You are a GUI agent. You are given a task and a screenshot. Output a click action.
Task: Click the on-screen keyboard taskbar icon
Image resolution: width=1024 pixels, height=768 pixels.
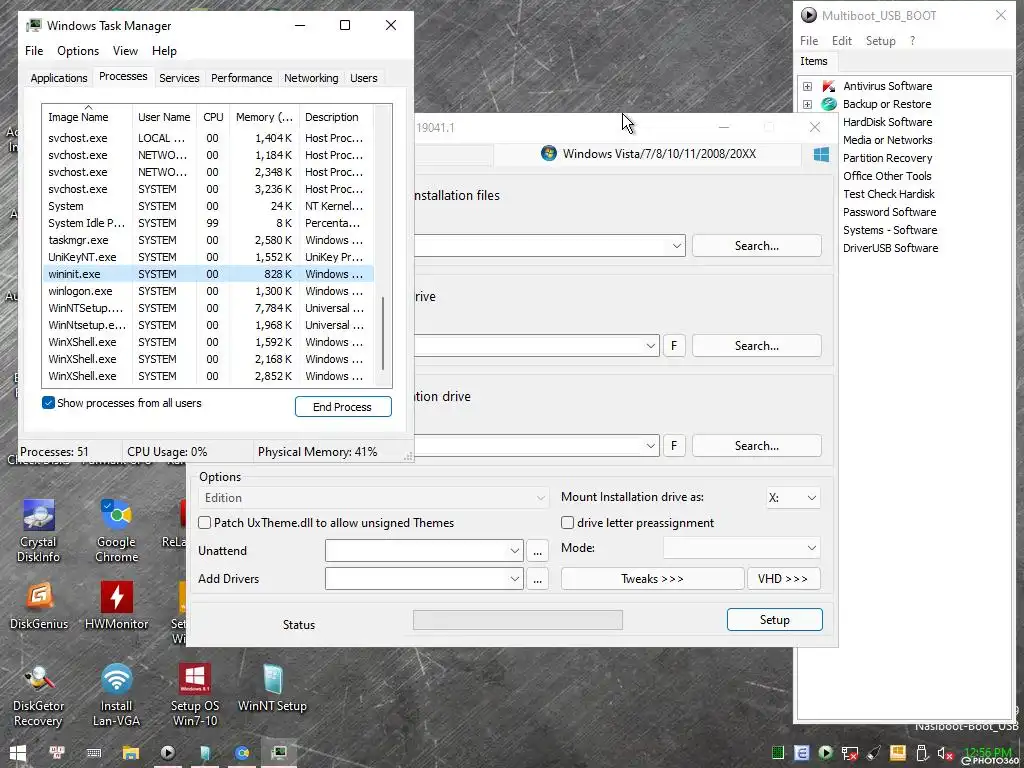(x=93, y=753)
